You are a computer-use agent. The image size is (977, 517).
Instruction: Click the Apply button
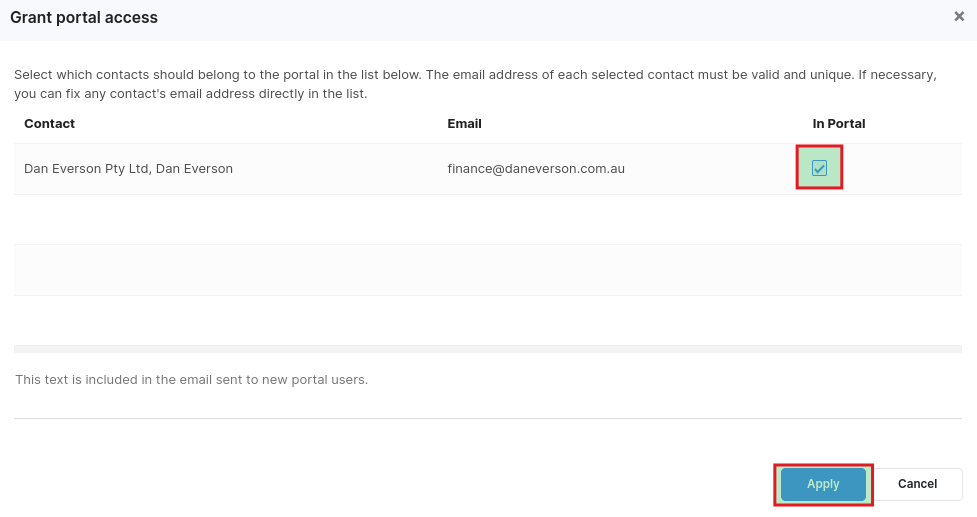(x=823, y=484)
